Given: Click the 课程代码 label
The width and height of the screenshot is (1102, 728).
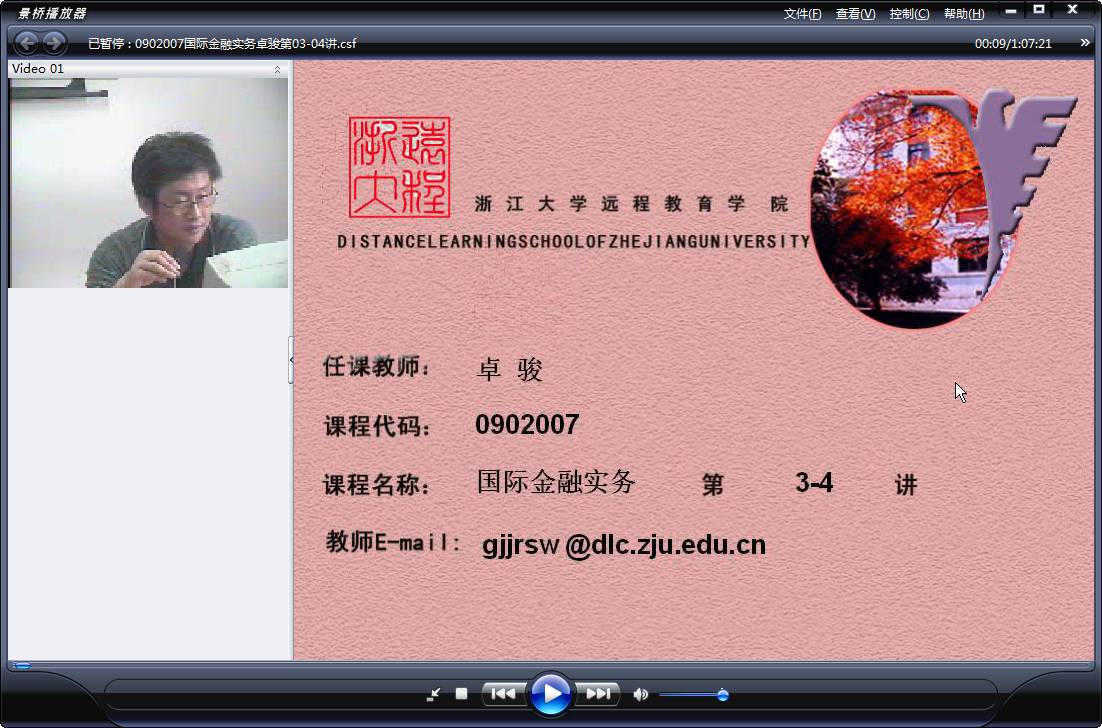Looking at the screenshot, I should [377, 426].
